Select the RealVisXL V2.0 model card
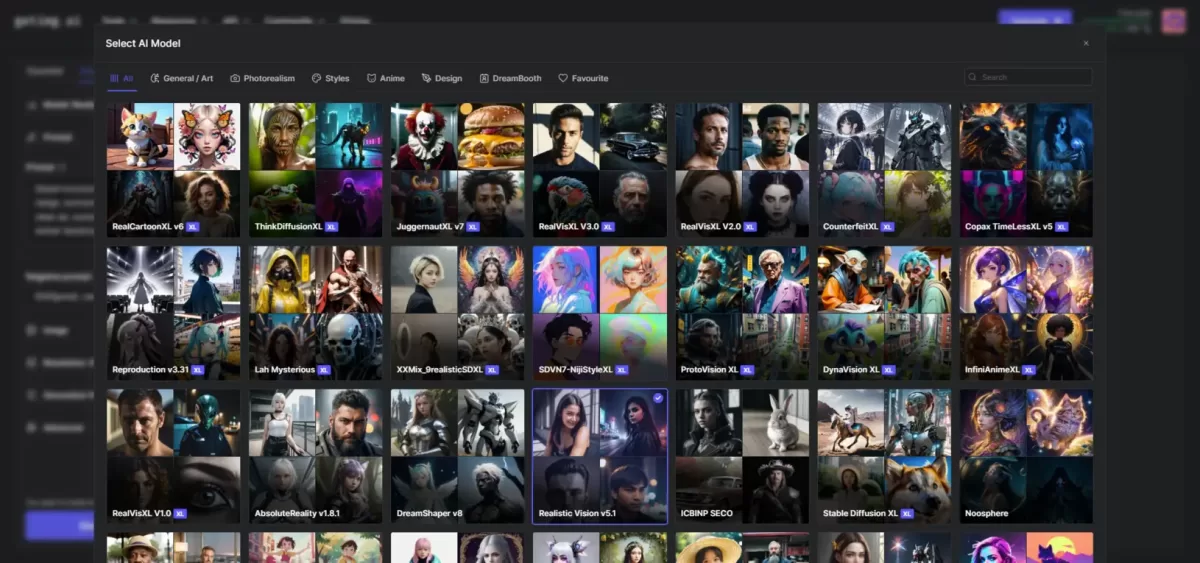The width and height of the screenshot is (1200, 563). click(743, 170)
